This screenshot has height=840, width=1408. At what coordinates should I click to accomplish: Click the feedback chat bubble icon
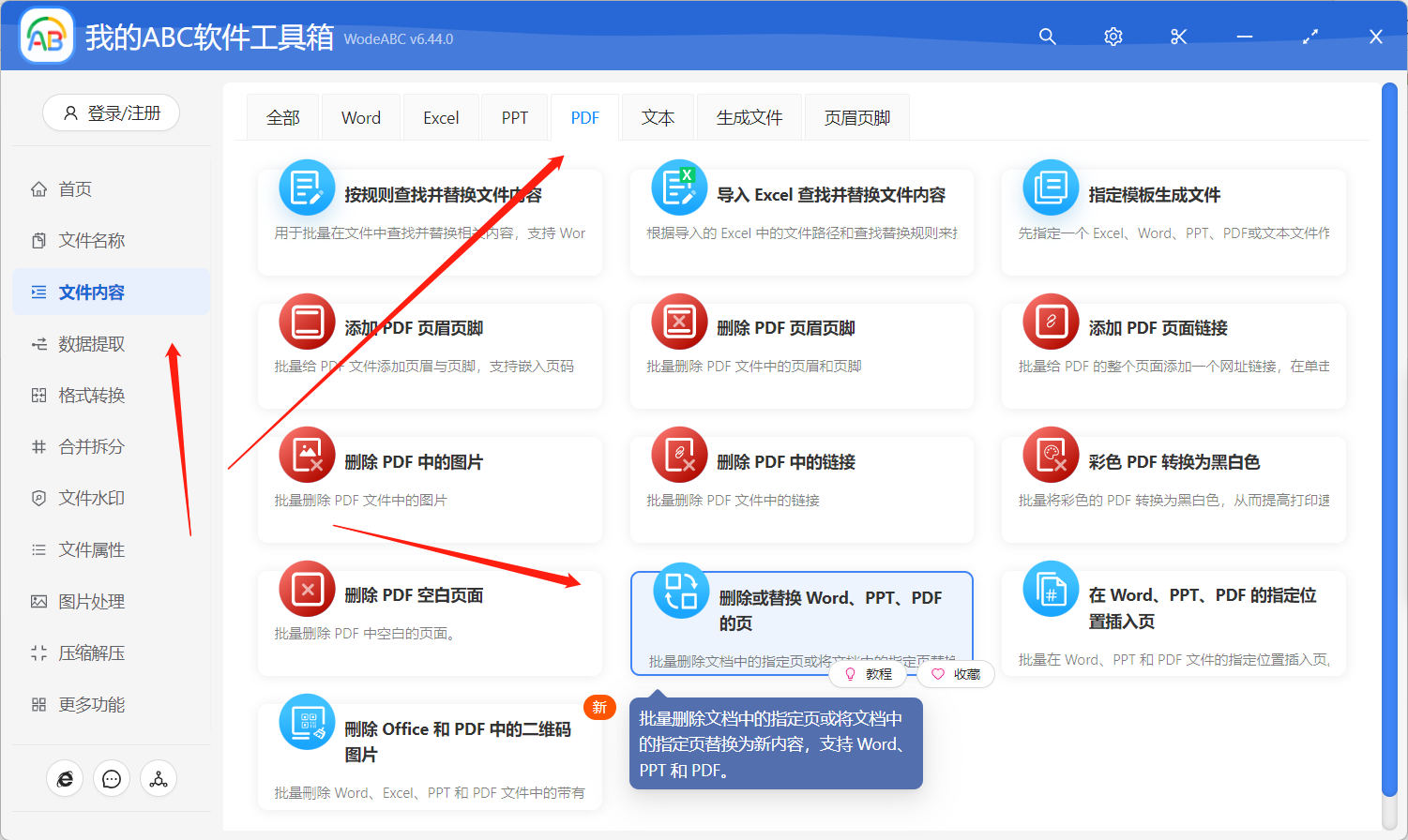tap(111, 778)
